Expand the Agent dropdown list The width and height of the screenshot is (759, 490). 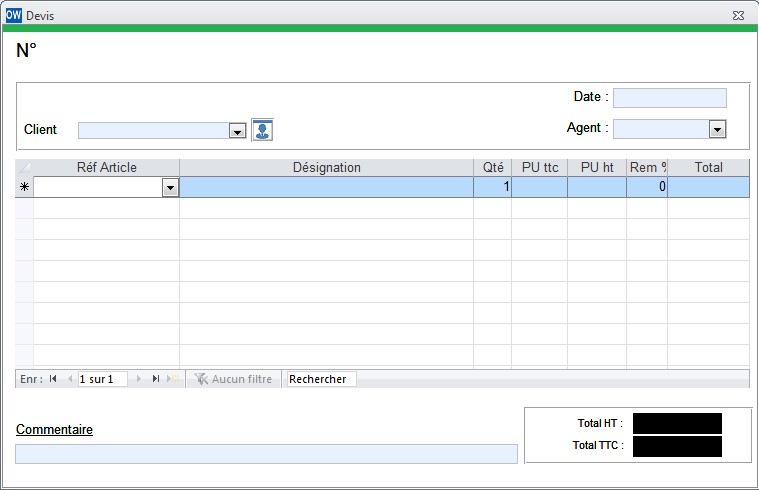pyautogui.click(x=717, y=129)
